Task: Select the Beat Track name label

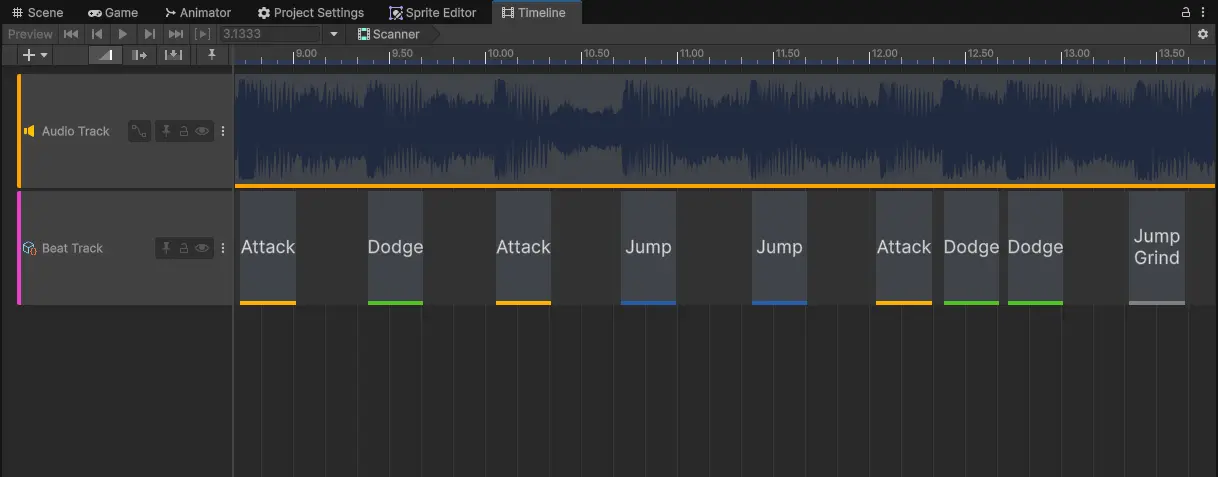Action: pos(72,248)
